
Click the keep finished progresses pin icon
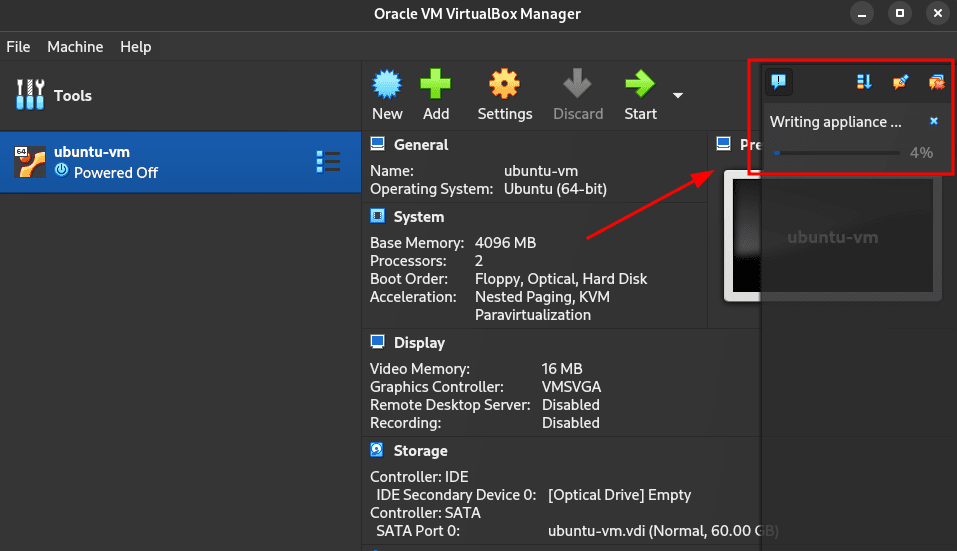(x=900, y=81)
